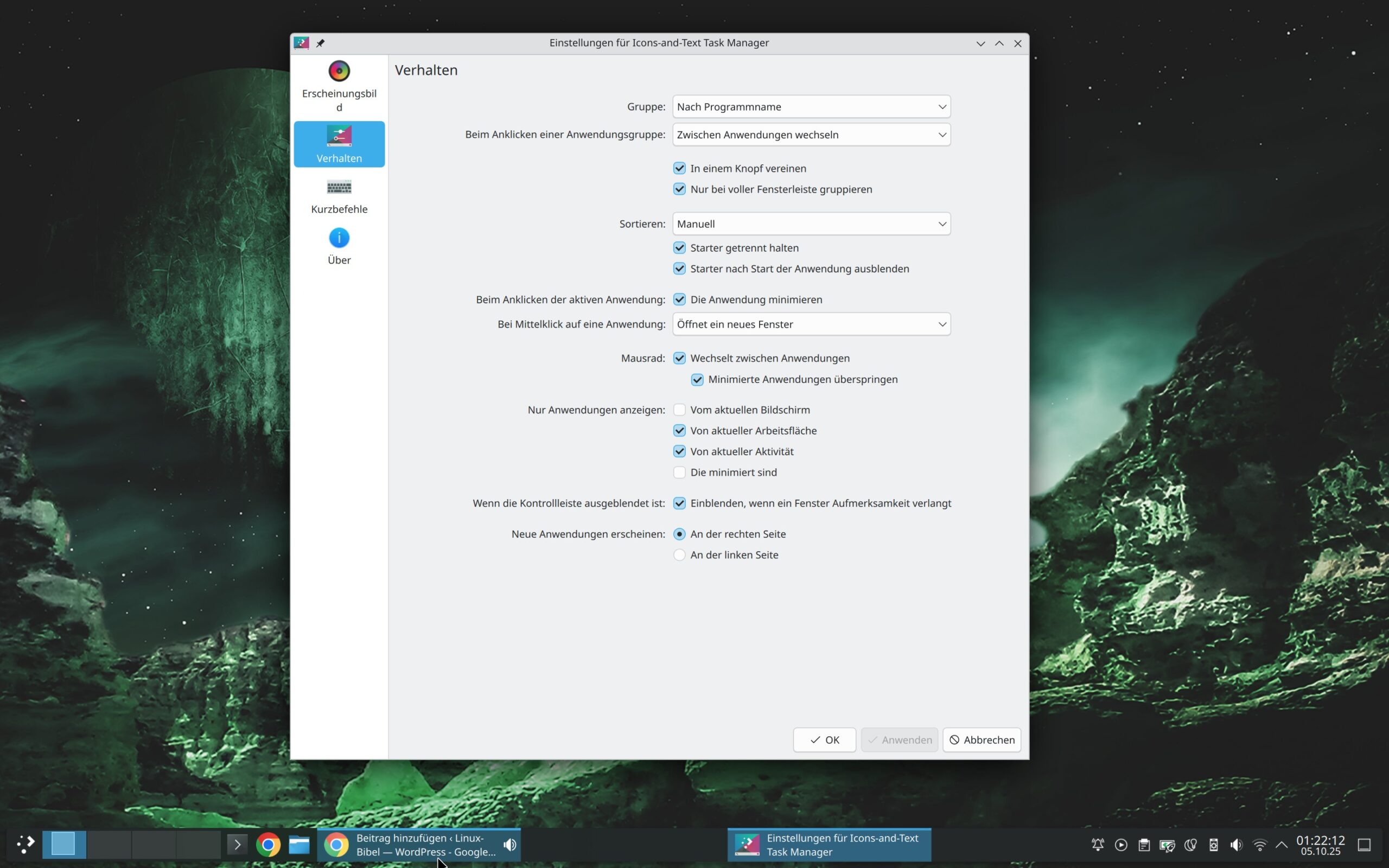Viewport: 1389px width, 868px height.
Task: Expand 'Bei Mittelklick auf eine Anwendung' dropdown
Action: (811, 324)
